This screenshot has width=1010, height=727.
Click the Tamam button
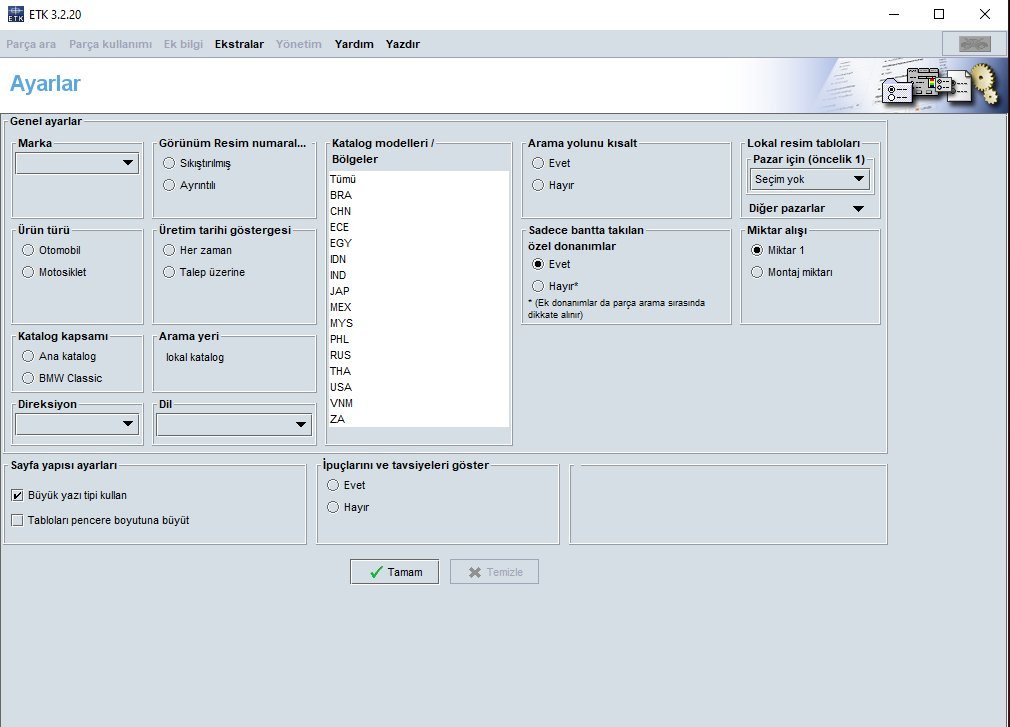(x=394, y=572)
